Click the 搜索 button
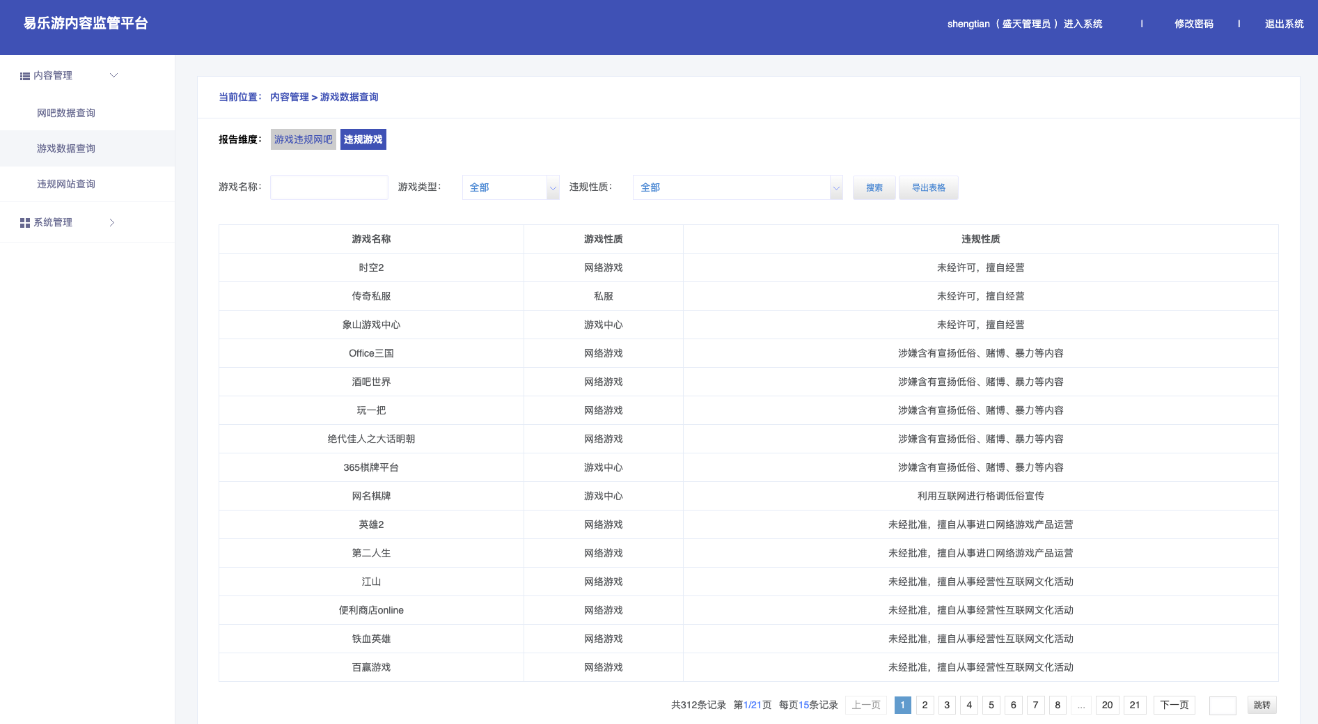1318x724 pixels. [874, 188]
